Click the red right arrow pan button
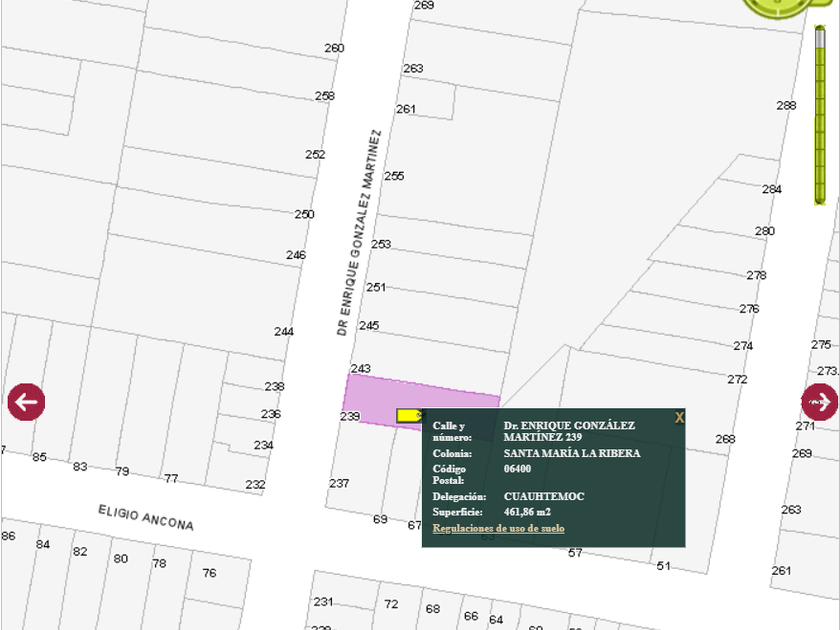 click(x=819, y=402)
